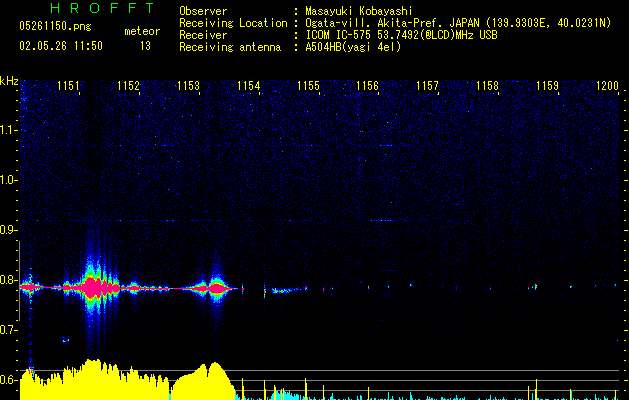Click the Observer label
629x400 pixels.
203,11
